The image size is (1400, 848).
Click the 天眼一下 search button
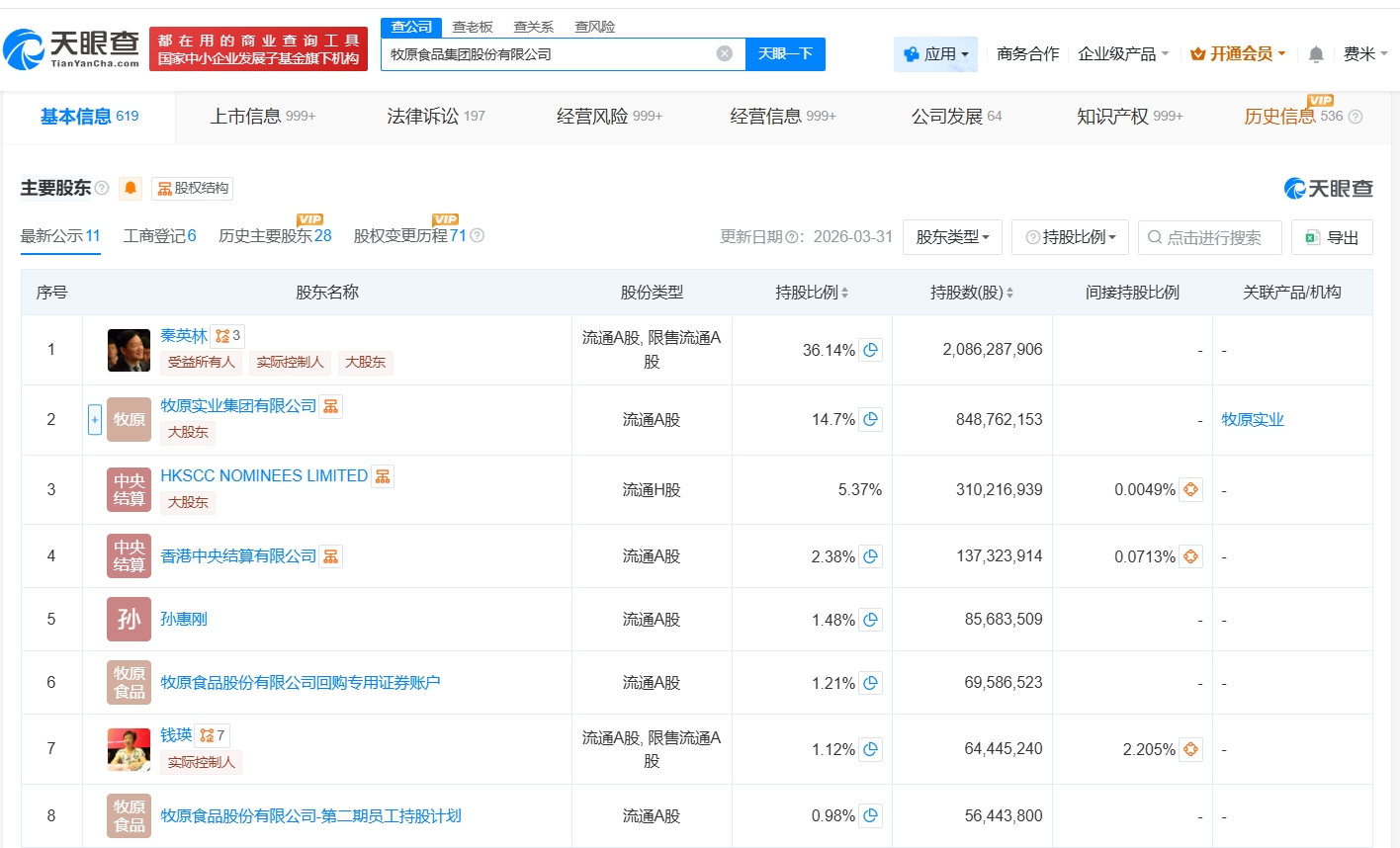click(x=785, y=53)
